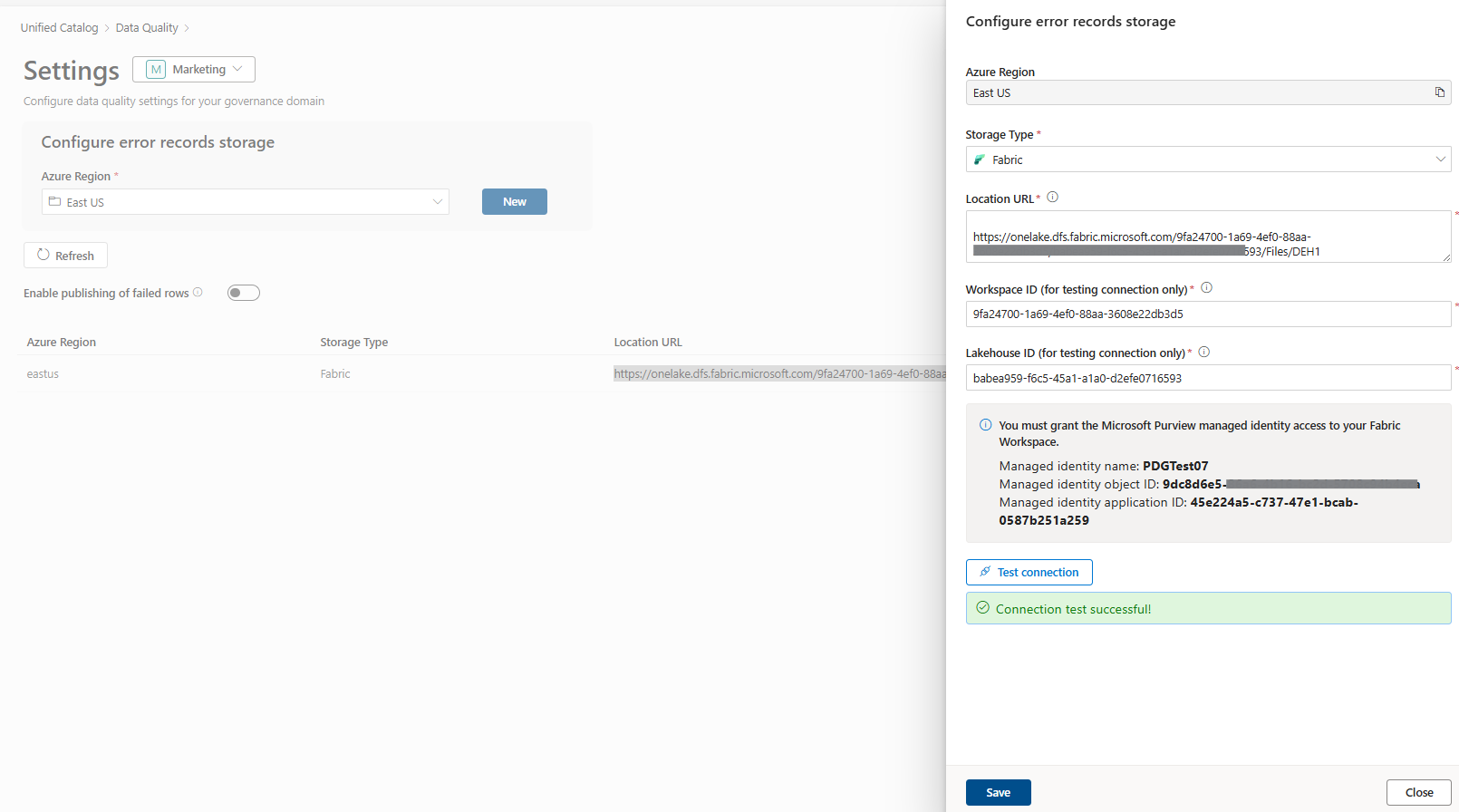Click folder icon in East US dropdown
The width and height of the screenshot is (1459, 812).
[x=54, y=202]
